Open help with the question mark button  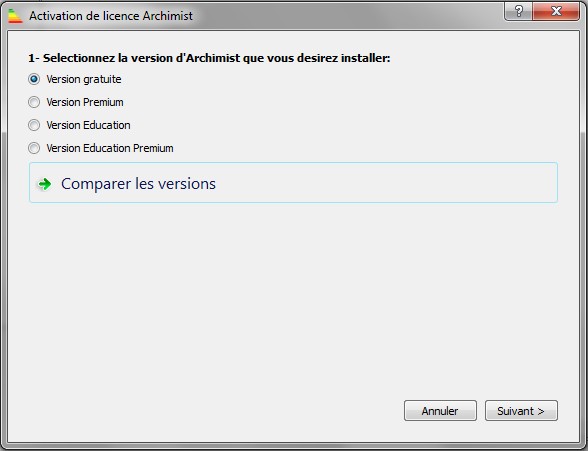click(519, 11)
